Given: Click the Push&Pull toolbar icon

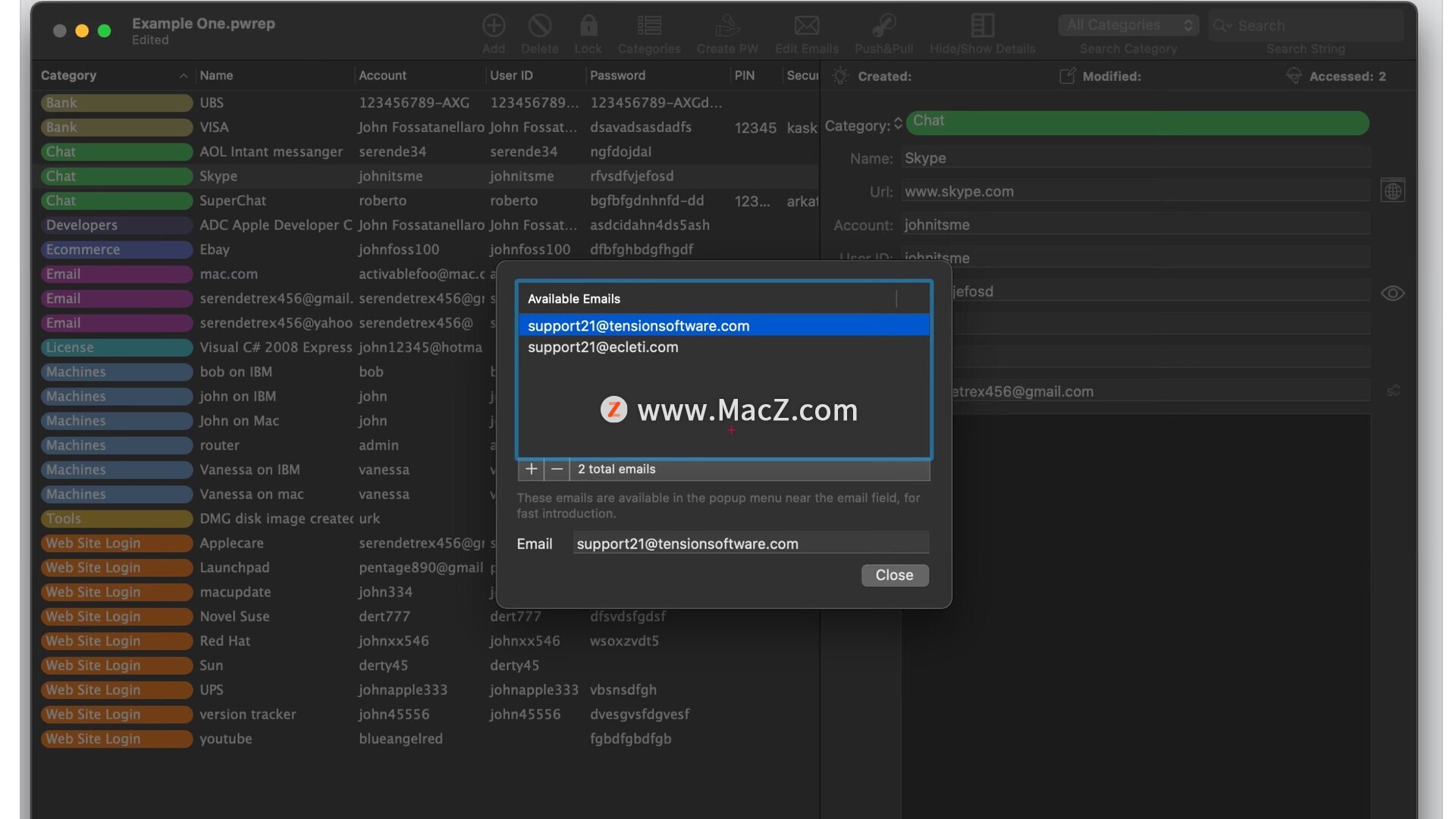Looking at the screenshot, I should (883, 26).
